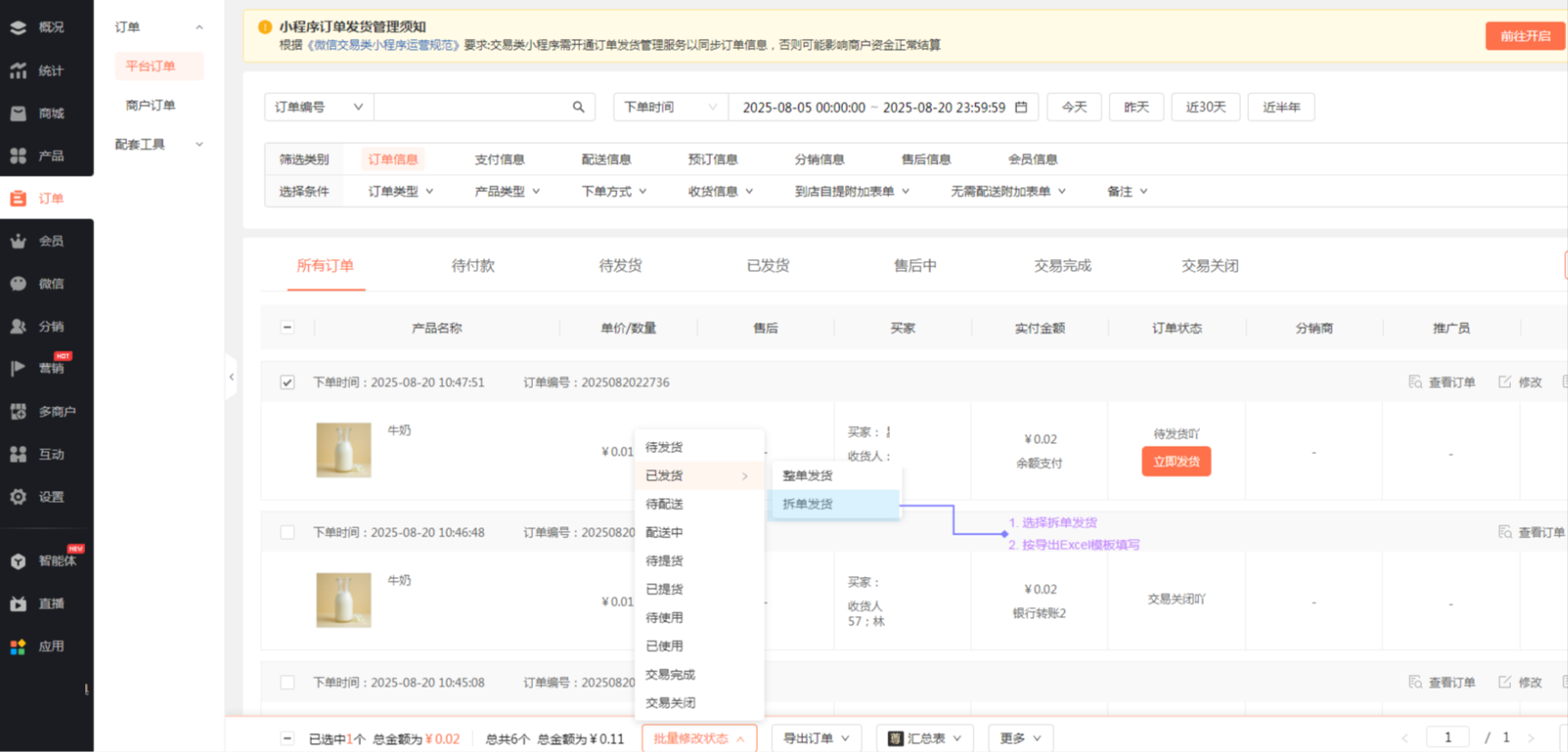Edit order 2025082022736 via 修改
1568x752 pixels.
(x=1520, y=382)
